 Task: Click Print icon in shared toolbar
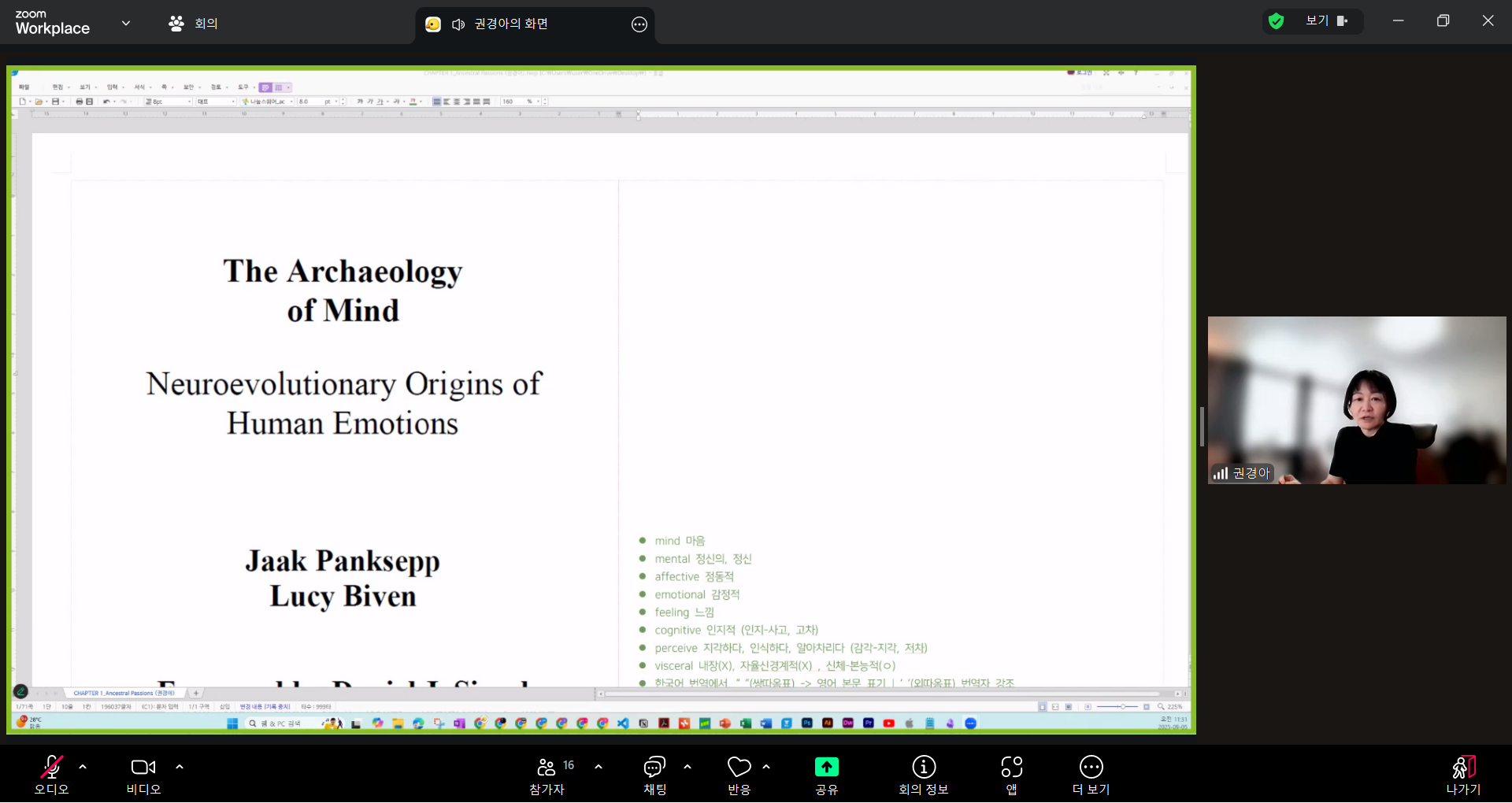pyautogui.click(x=79, y=102)
